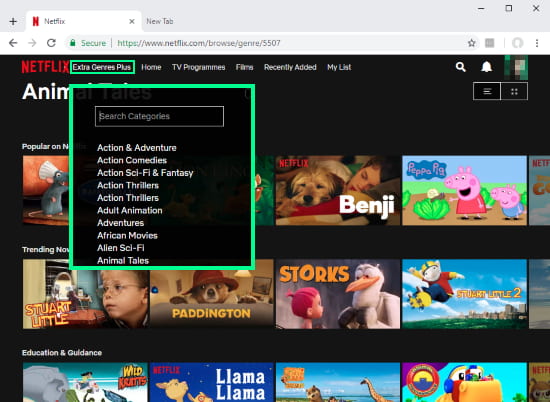Open the Benji title thumbnail
Viewport: 550px width, 402px height.
(338, 190)
